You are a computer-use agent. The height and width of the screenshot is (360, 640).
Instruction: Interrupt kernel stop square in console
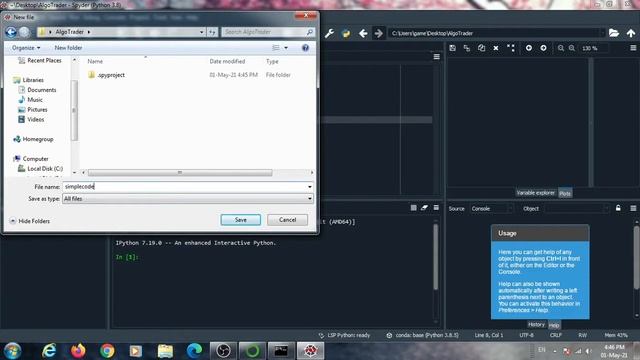pos(413,208)
